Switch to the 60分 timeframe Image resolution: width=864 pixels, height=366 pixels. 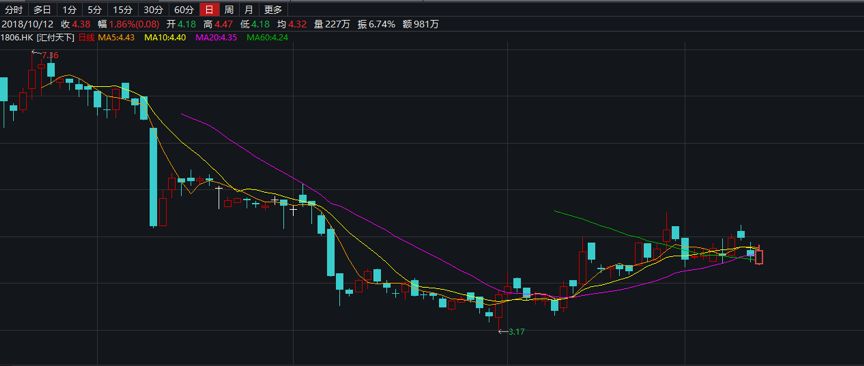click(183, 9)
